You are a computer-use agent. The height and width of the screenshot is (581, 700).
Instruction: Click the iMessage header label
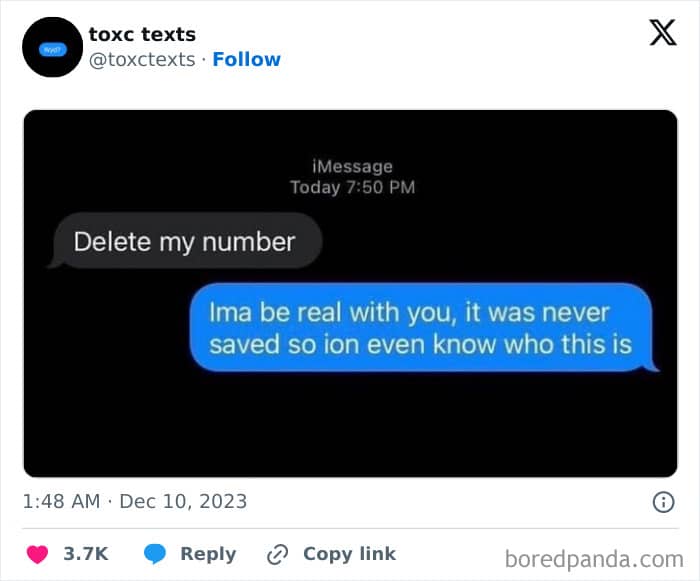click(352, 166)
